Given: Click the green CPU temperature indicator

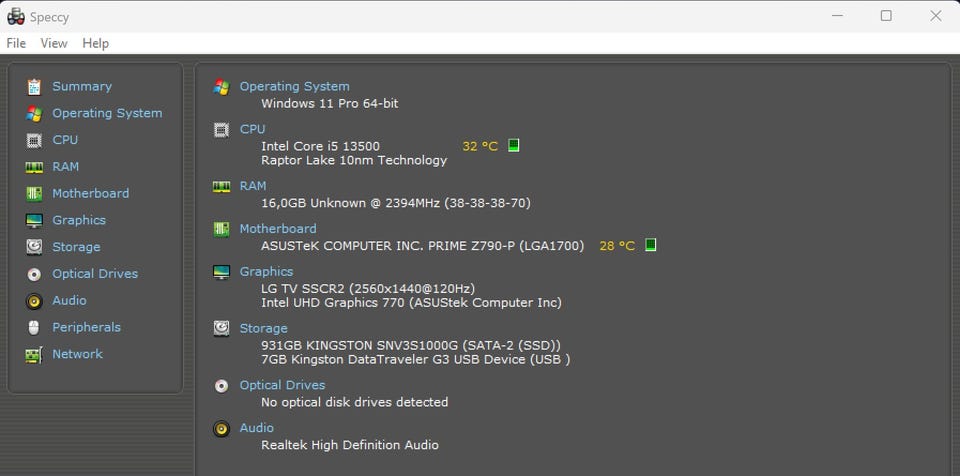Looking at the screenshot, I should (x=514, y=146).
